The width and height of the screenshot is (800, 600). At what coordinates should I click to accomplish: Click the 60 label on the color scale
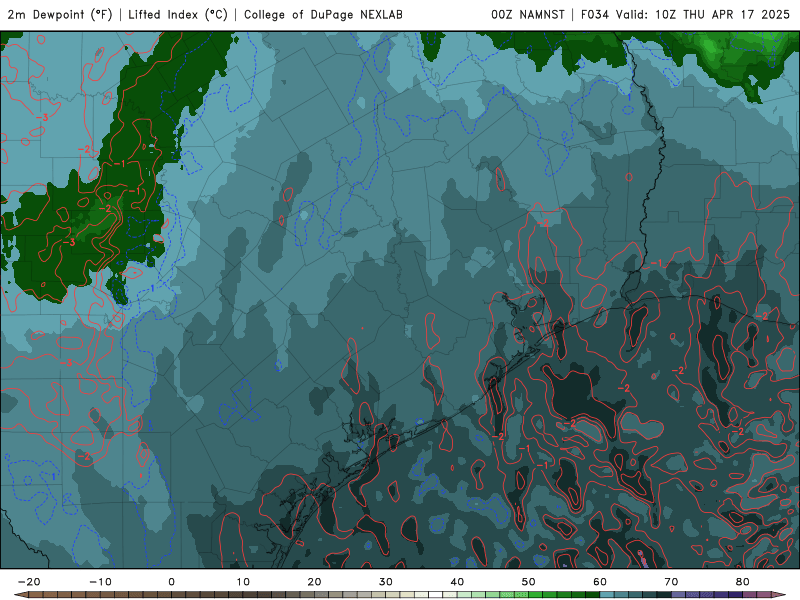coord(600,582)
